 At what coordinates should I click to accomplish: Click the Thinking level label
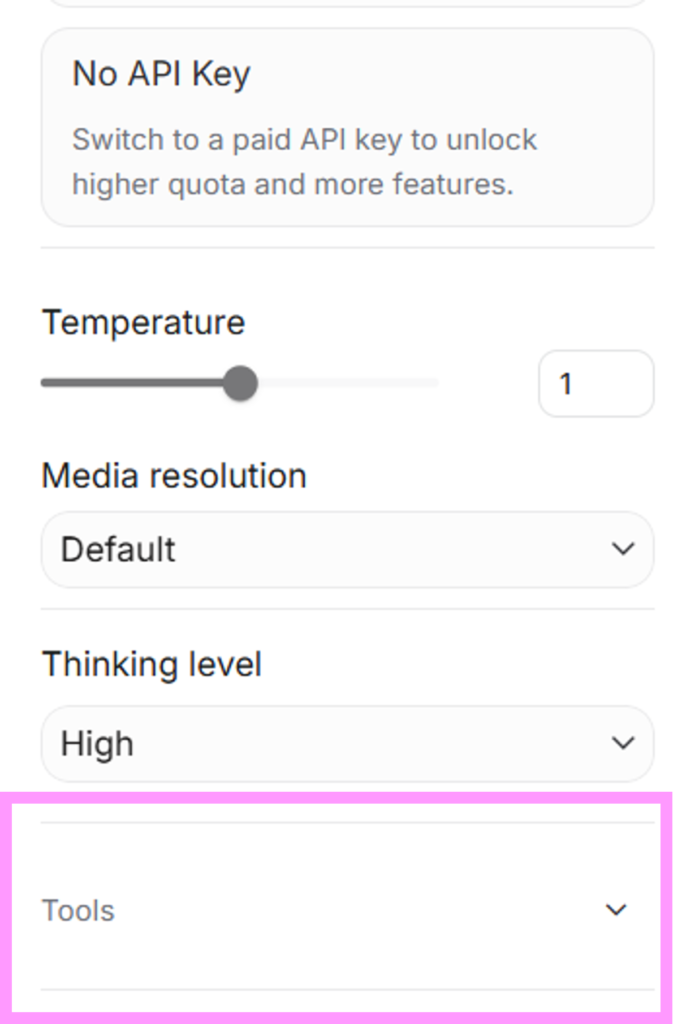151,665
